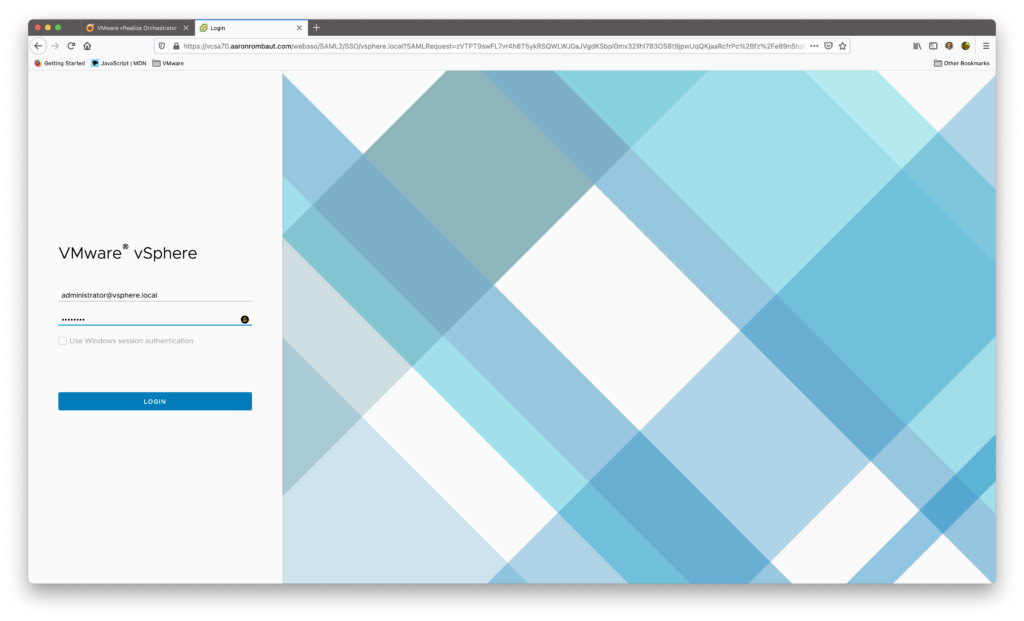Image resolution: width=1024 pixels, height=621 pixels.
Task: Show site security lock information
Action: tap(176, 46)
